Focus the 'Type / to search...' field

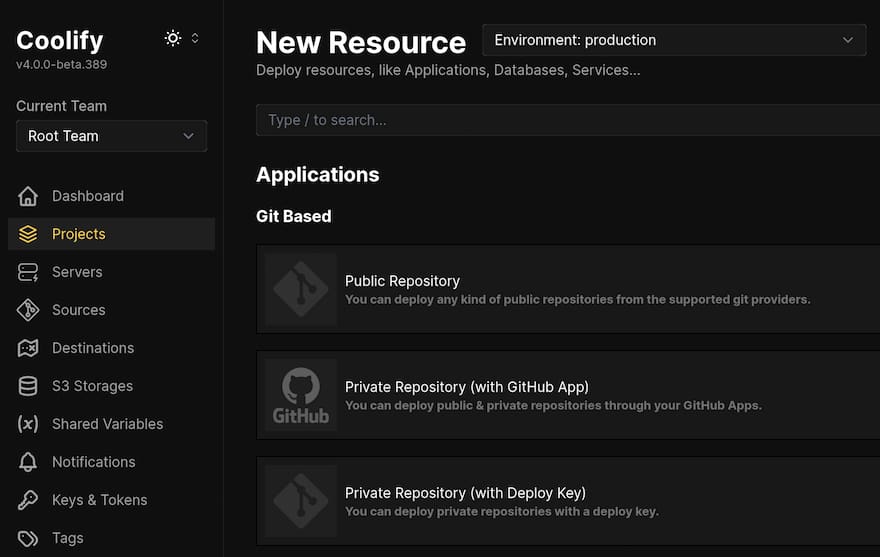(x=568, y=120)
